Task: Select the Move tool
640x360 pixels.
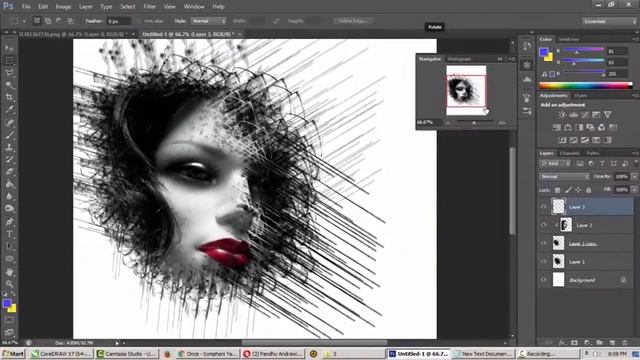Action: (x=9, y=48)
